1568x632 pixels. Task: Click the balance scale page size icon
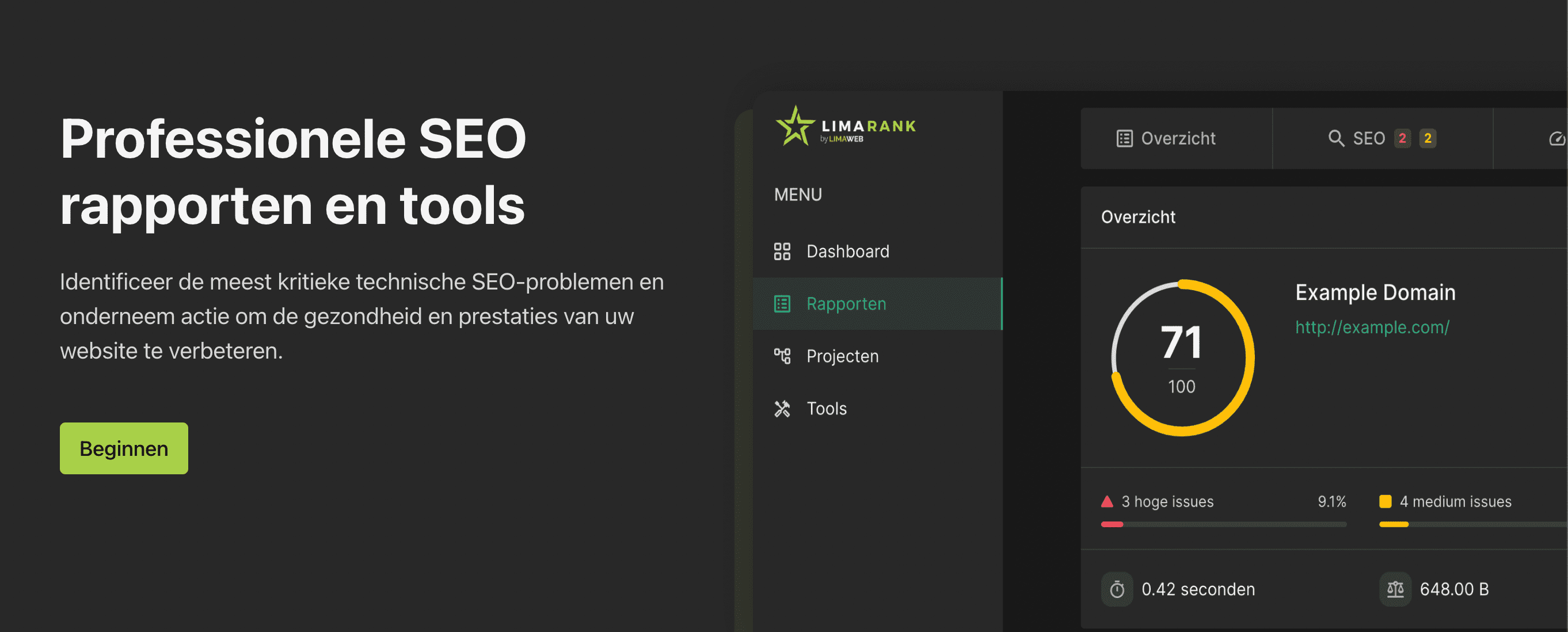click(1395, 589)
